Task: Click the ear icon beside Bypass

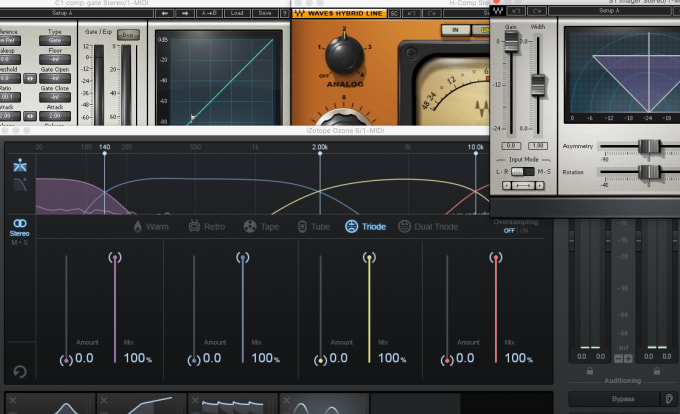Action: pyautogui.click(x=669, y=399)
